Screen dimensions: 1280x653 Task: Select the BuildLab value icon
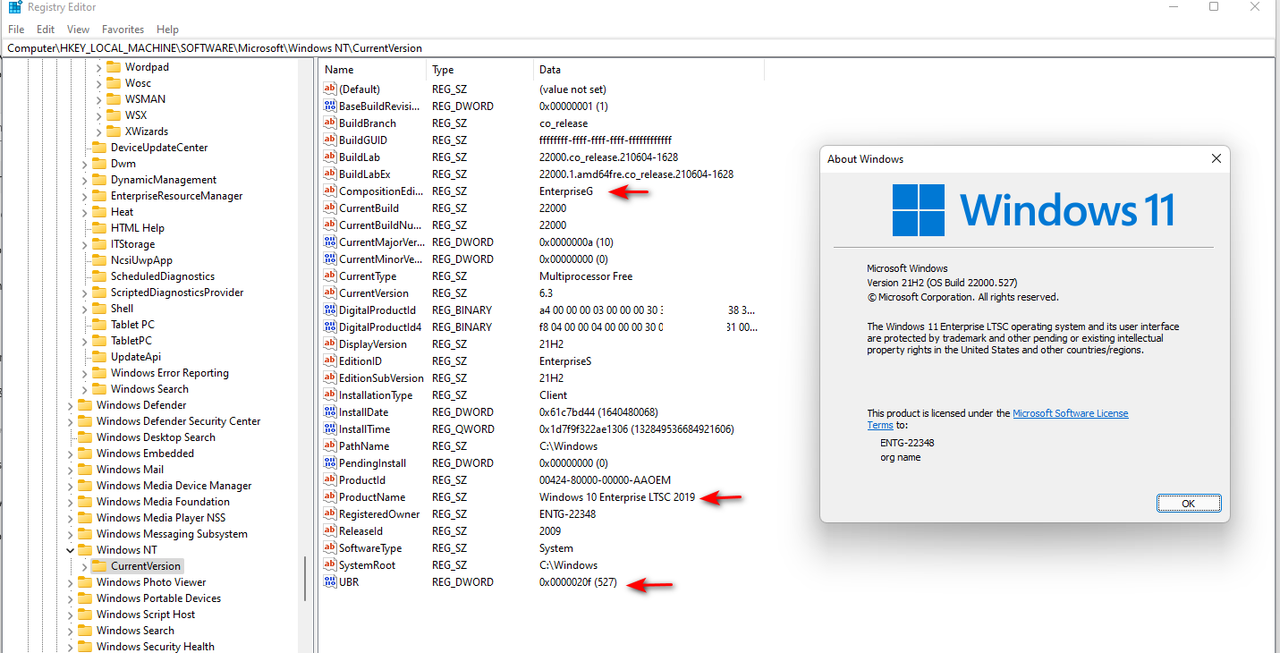coord(331,157)
